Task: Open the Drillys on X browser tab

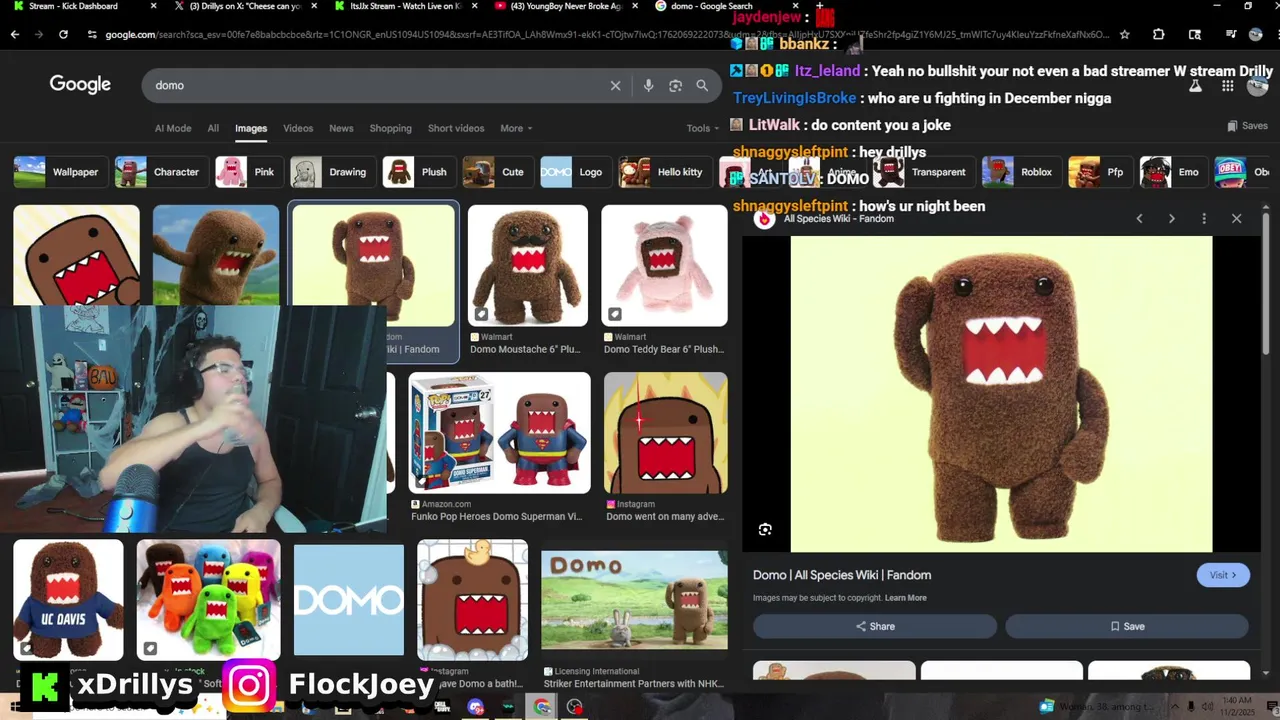Action: point(245,6)
